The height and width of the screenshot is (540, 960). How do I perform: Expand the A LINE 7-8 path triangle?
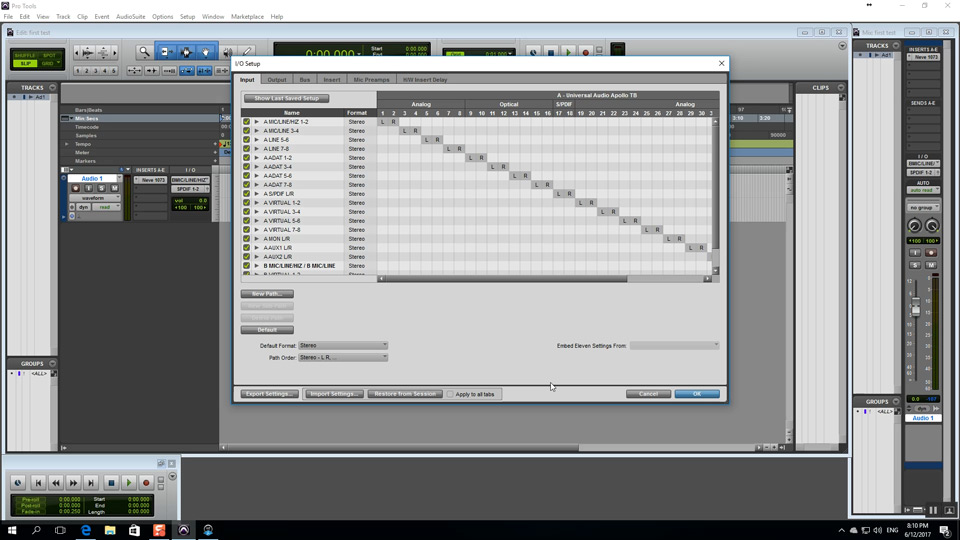pos(257,149)
